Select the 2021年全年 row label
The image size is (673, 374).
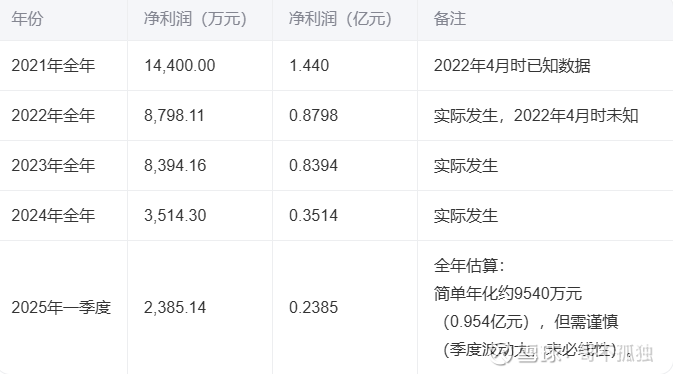(53, 66)
